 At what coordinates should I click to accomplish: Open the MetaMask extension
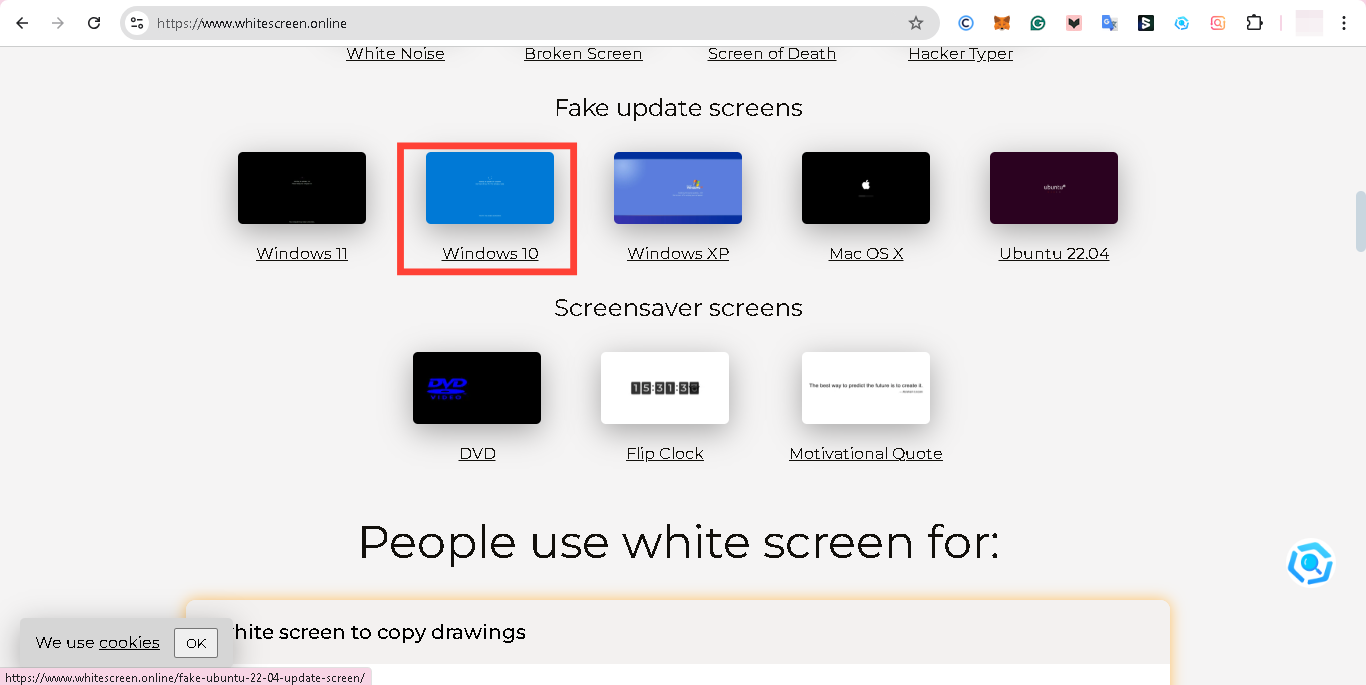pos(1002,22)
